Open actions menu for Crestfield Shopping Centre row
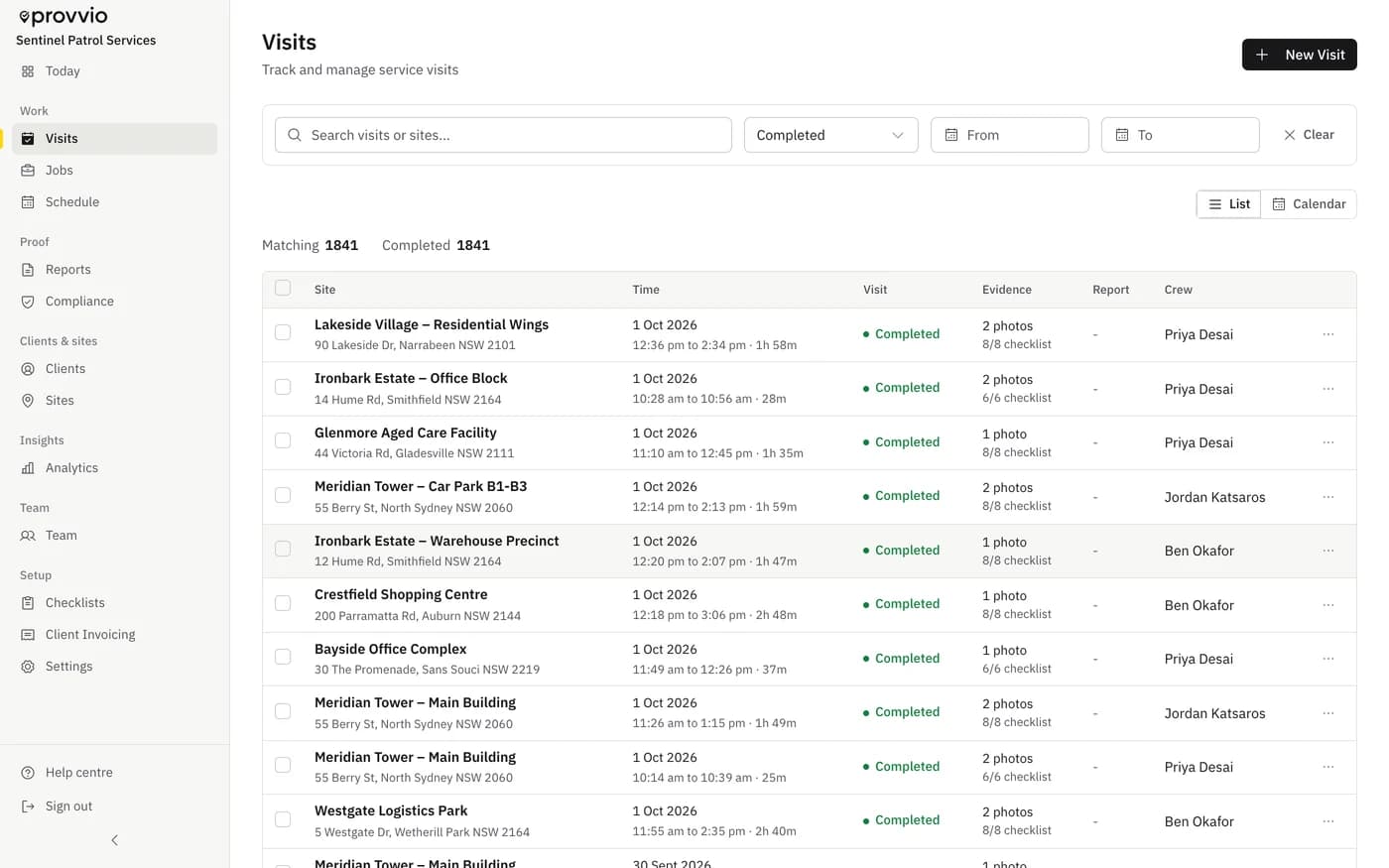 coord(1328,605)
